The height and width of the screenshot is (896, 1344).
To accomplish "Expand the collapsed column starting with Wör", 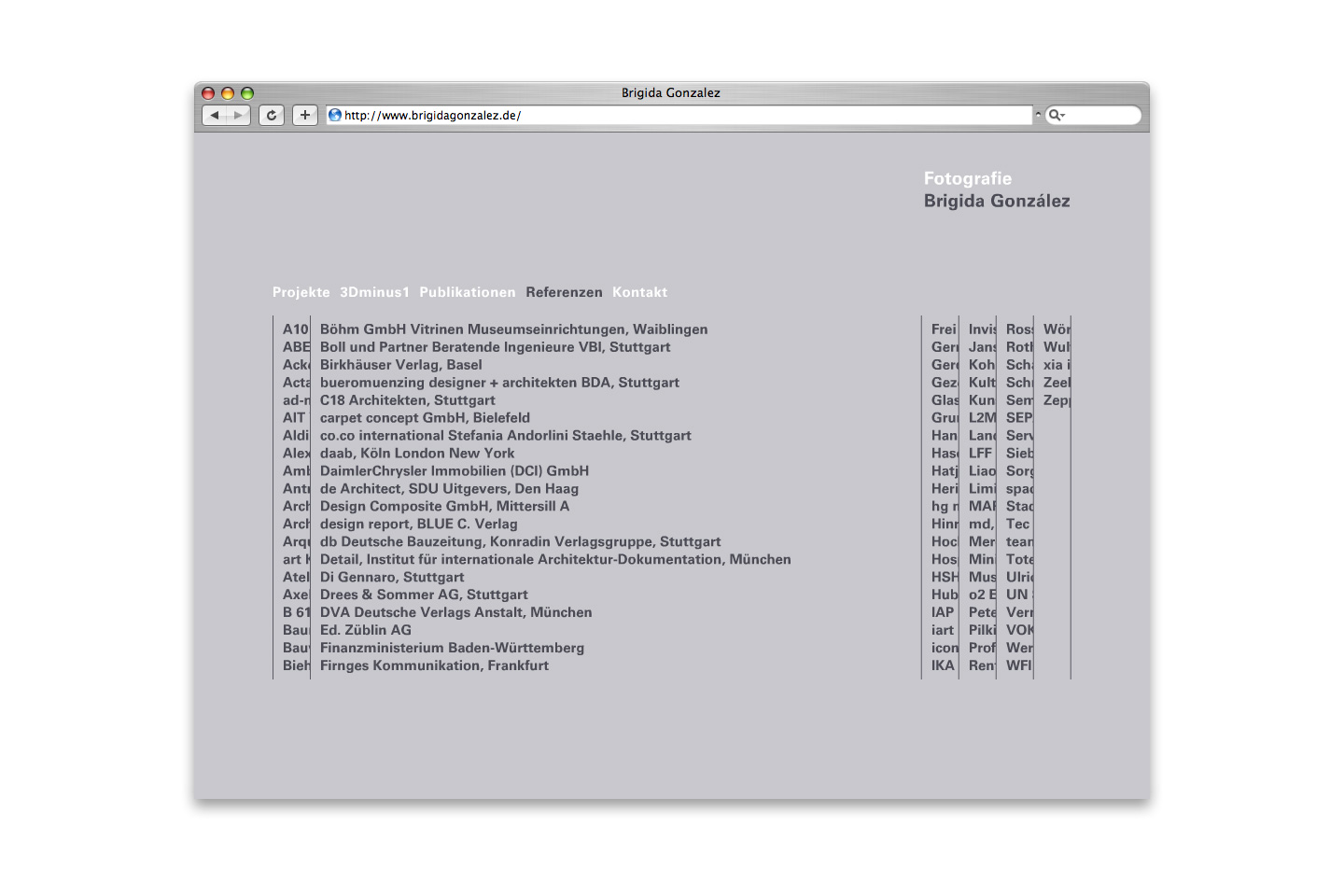I will point(1053,497).
